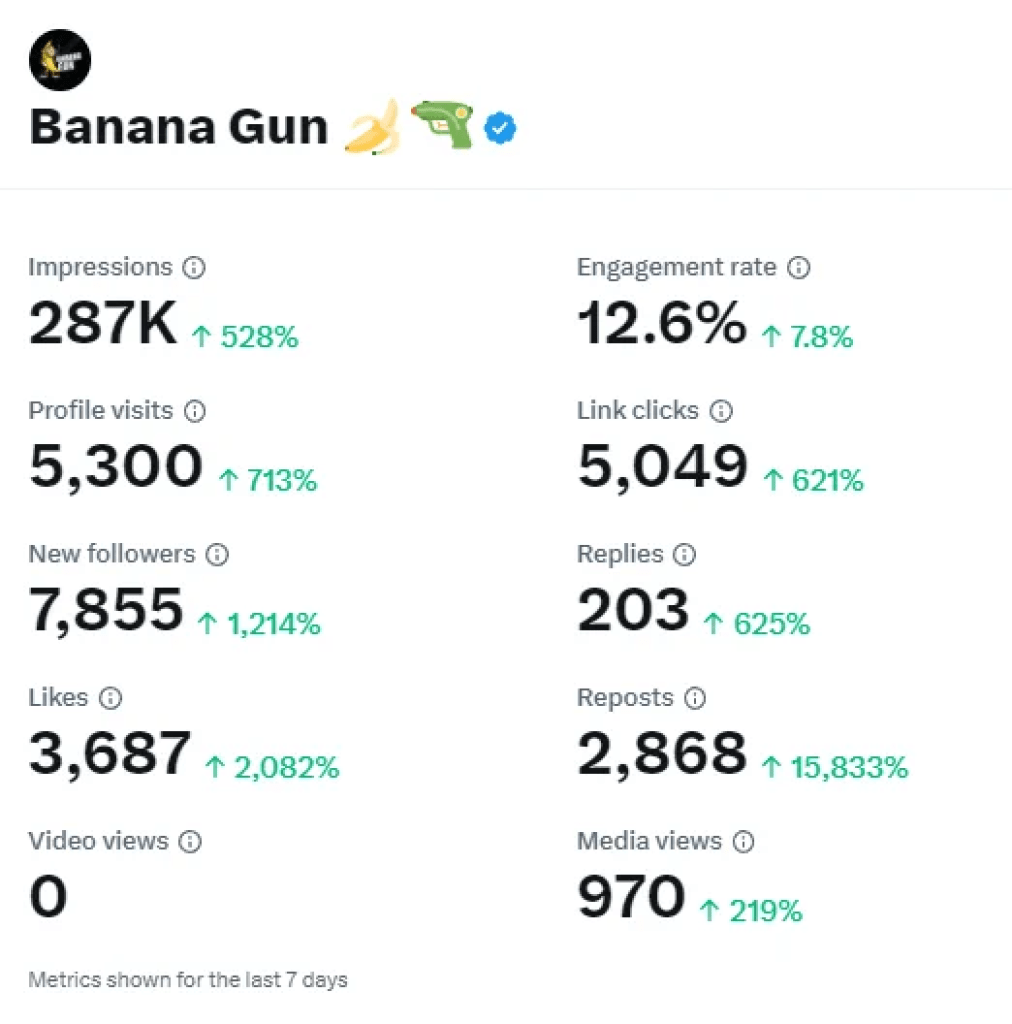Click the Engagement rate info icon

pyautogui.click(x=798, y=267)
